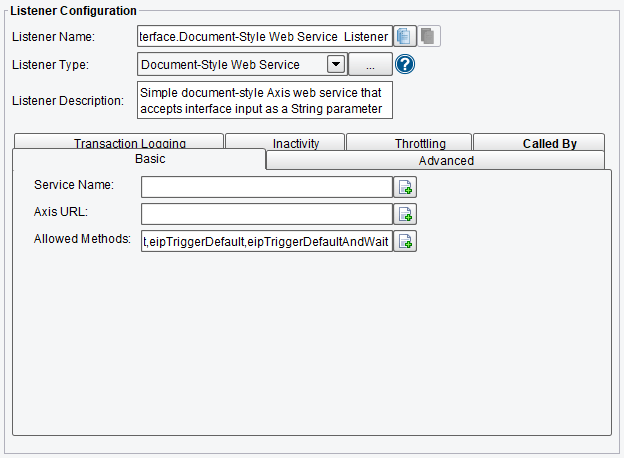
Task: Click the "Listener Description:" label
Action: (x=68, y=101)
